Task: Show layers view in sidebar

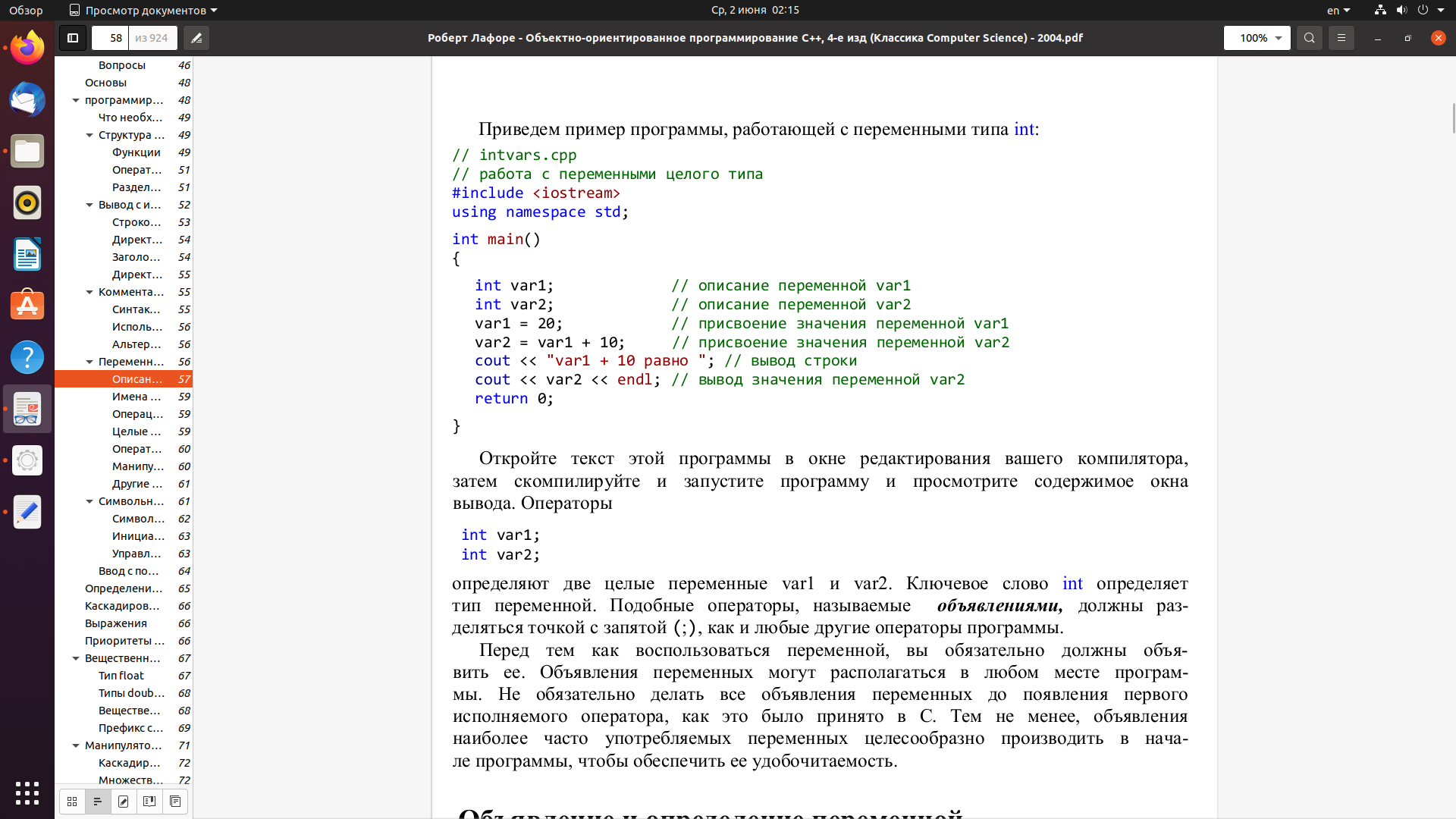Action: point(175,802)
